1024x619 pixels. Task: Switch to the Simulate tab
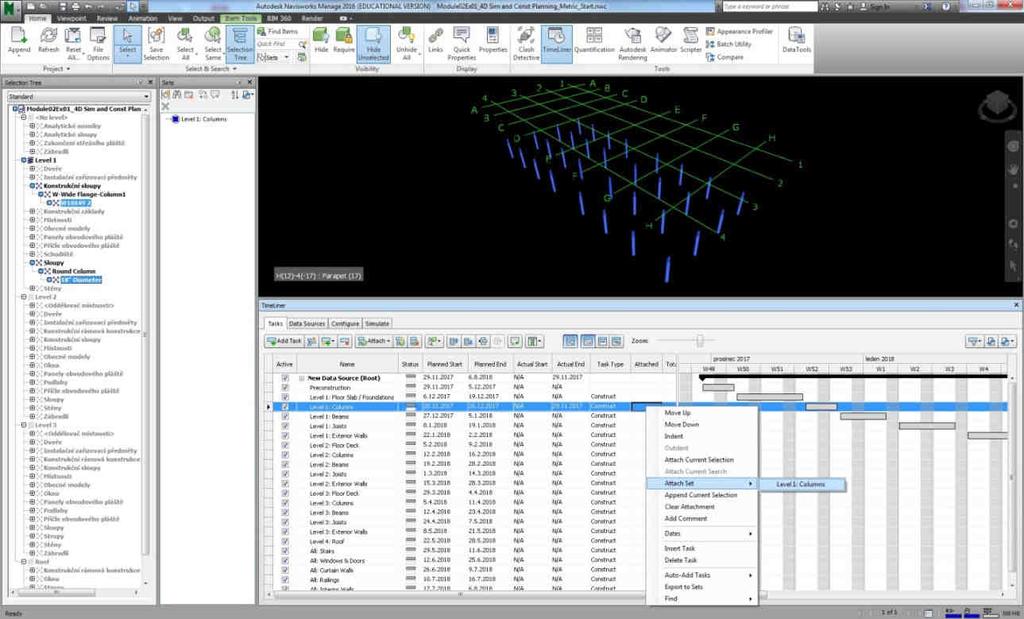pyautogui.click(x=377, y=324)
